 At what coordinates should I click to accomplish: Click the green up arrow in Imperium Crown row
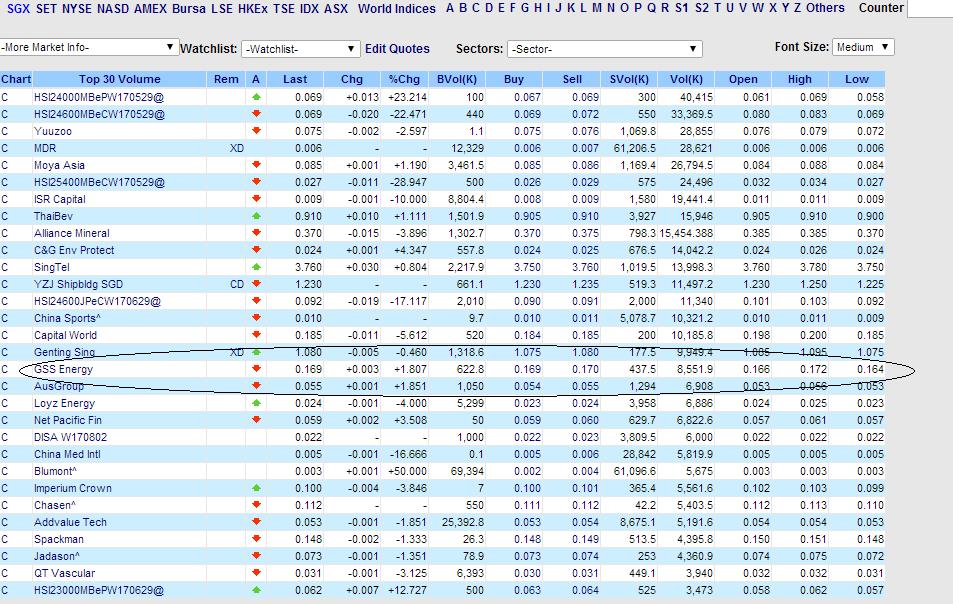(256, 488)
